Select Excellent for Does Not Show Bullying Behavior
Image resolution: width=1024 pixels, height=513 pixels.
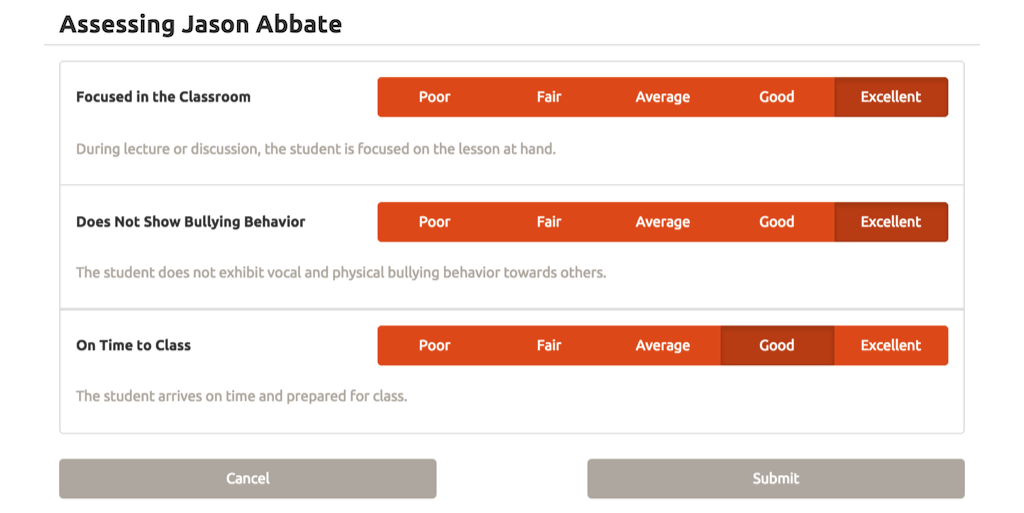[890, 222]
